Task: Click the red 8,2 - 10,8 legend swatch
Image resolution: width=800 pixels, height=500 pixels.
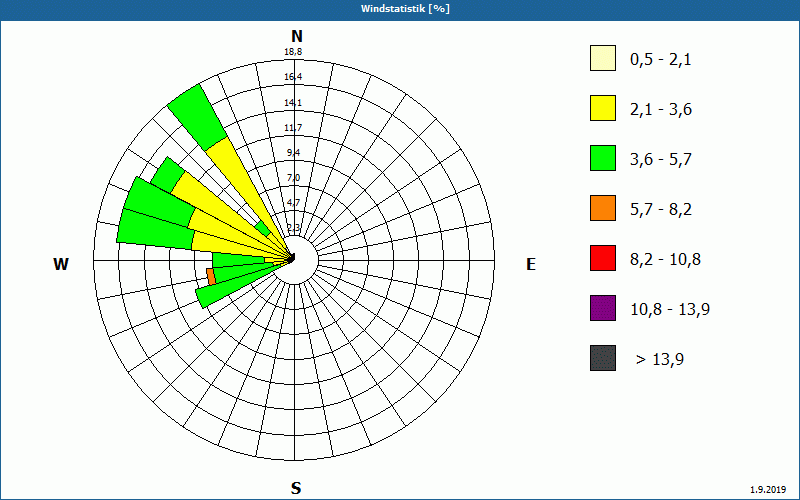Action: pyautogui.click(x=603, y=258)
